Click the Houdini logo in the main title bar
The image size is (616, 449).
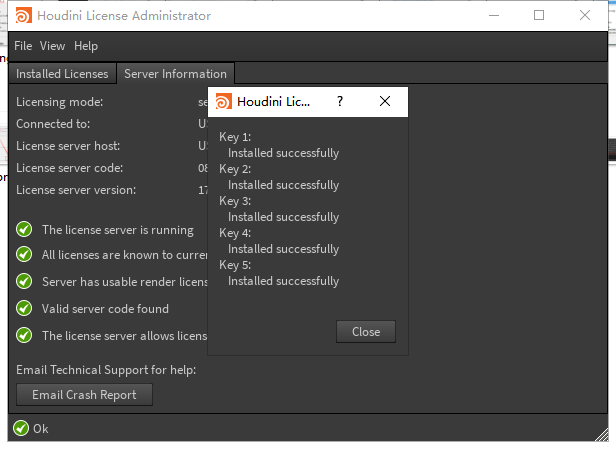(24, 16)
